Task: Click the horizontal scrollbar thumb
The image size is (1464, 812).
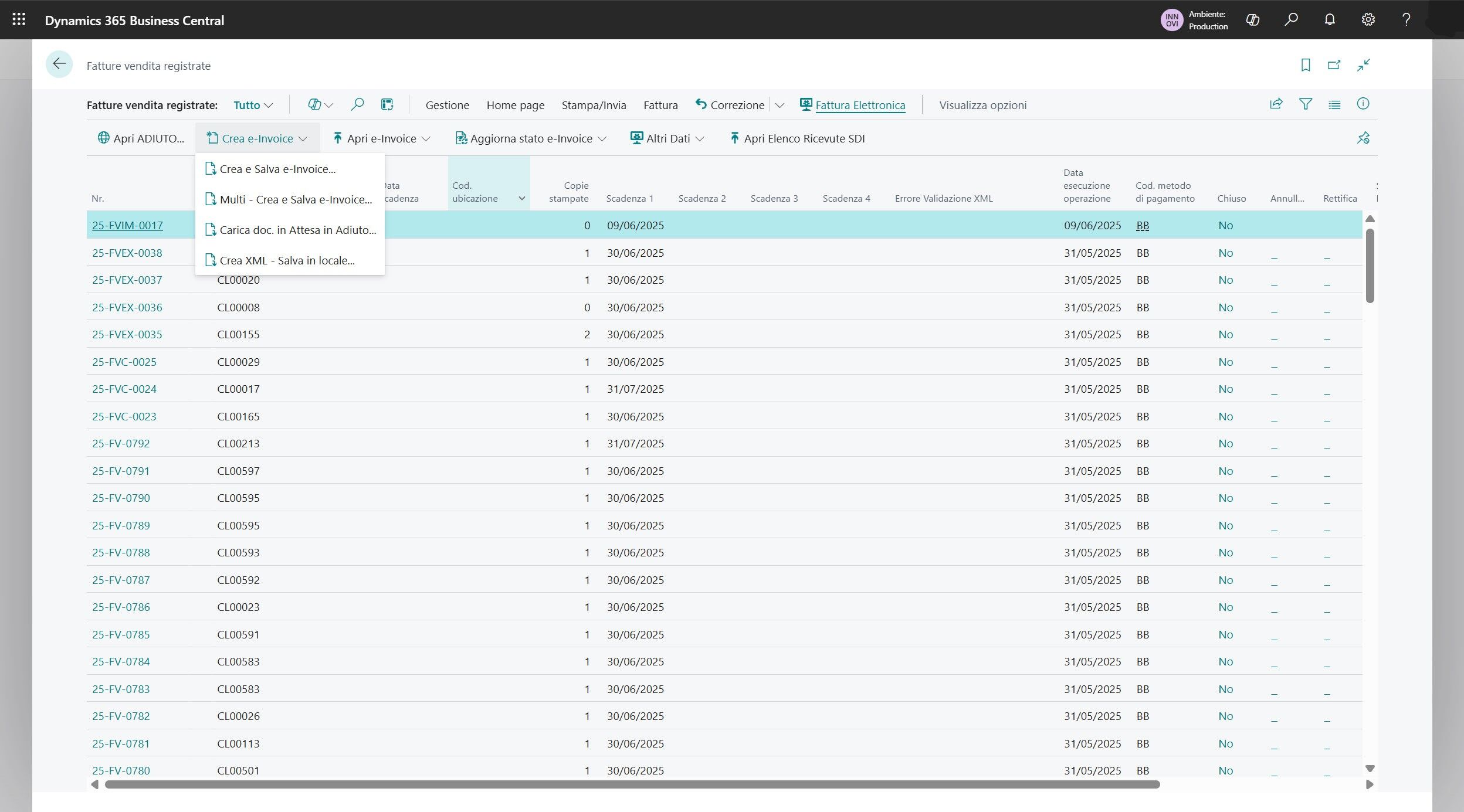Action: point(632,784)
